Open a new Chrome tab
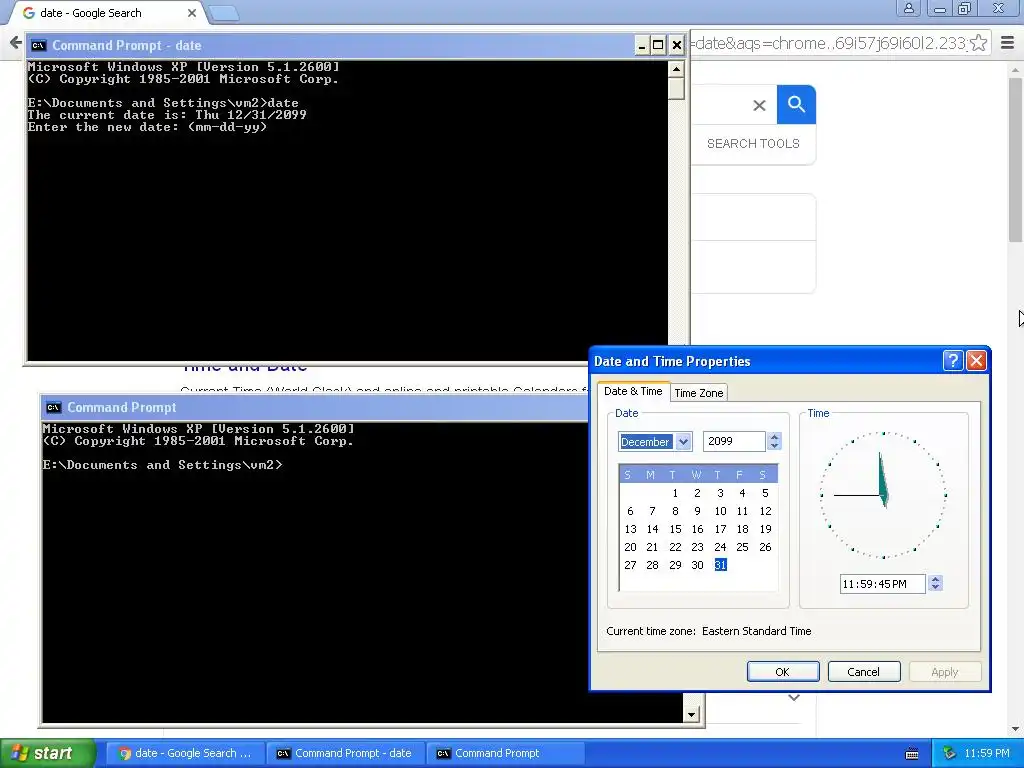This screenshot has height=768, width=1024. tap(224, 12)
